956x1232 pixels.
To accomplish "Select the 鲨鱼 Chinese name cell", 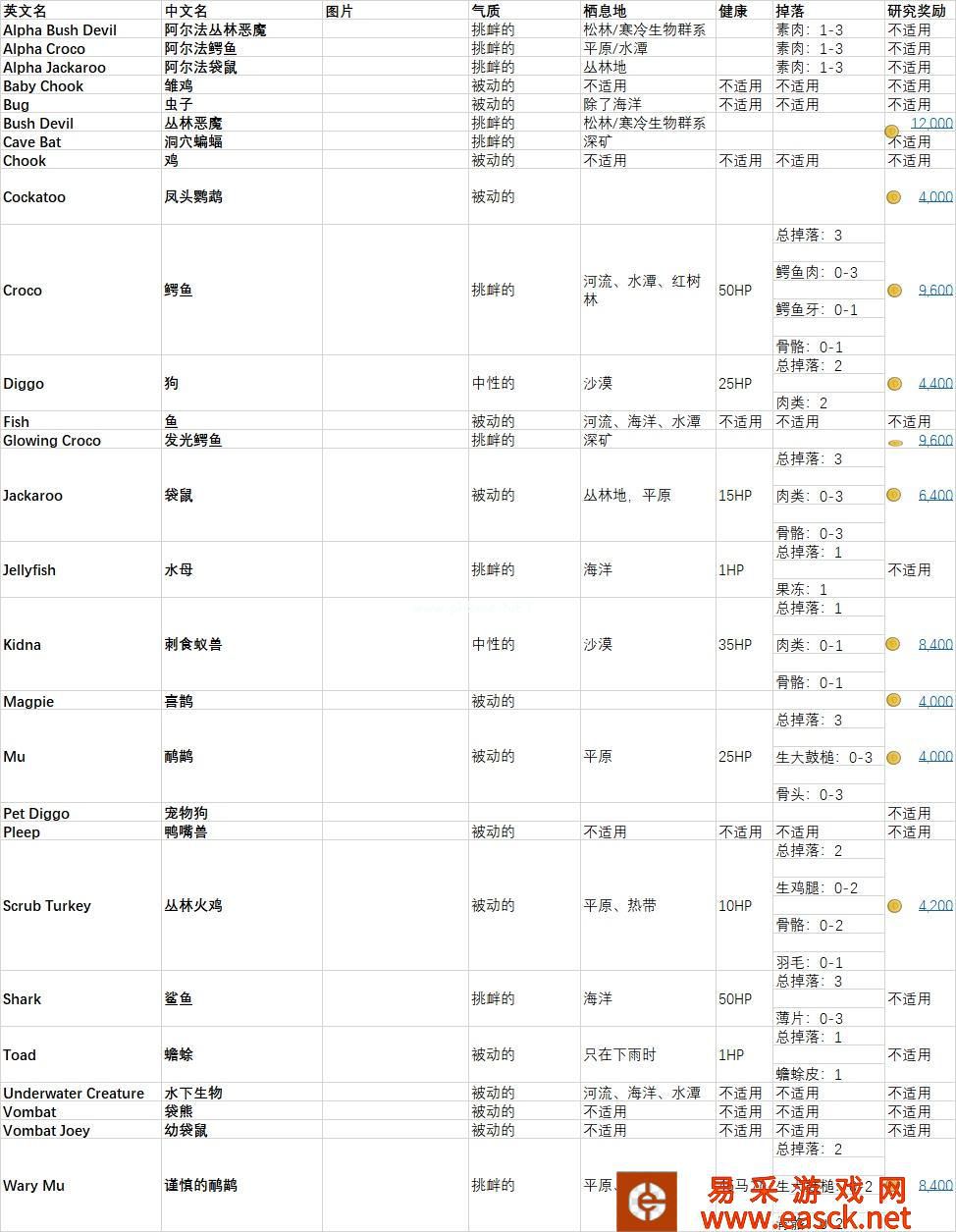I will [179, 999].
